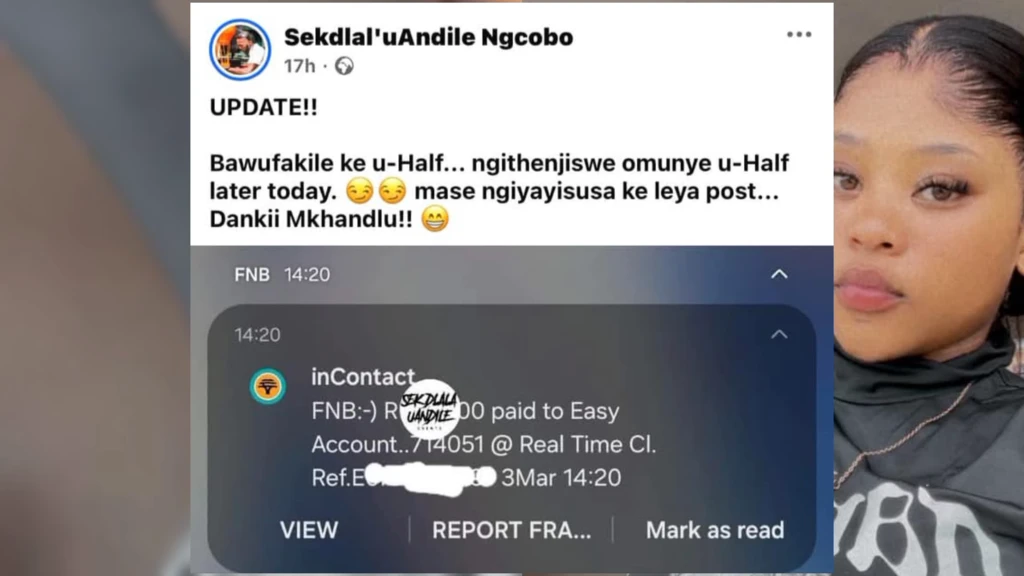The width and height of the screenshot is (1024, 576).
Task: Click the 17h post timestamp
Action: 300,66
